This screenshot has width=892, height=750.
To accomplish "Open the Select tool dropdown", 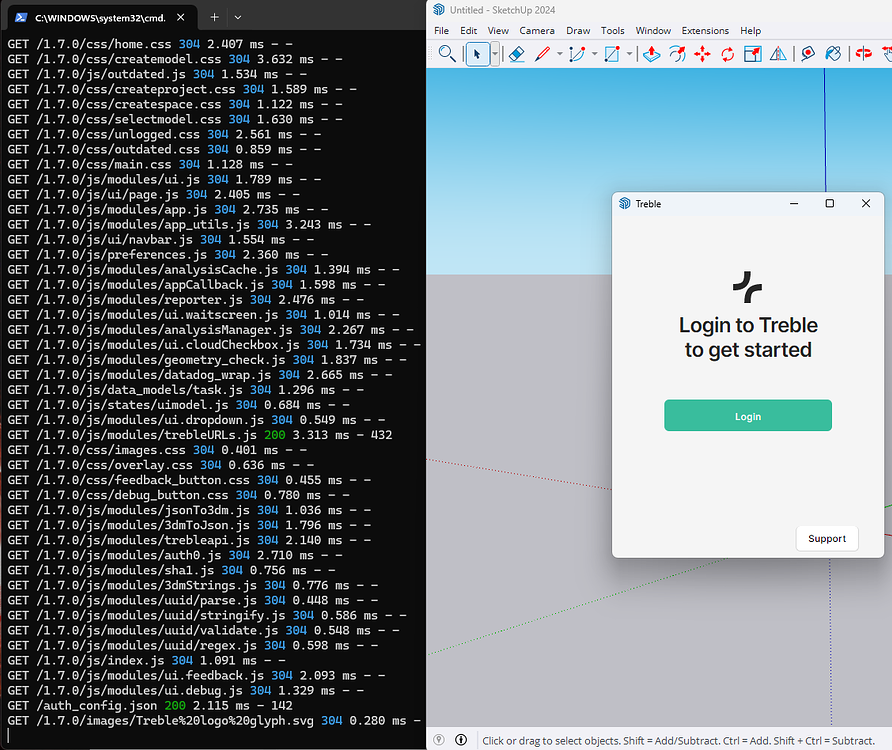I will coord(494,53).
